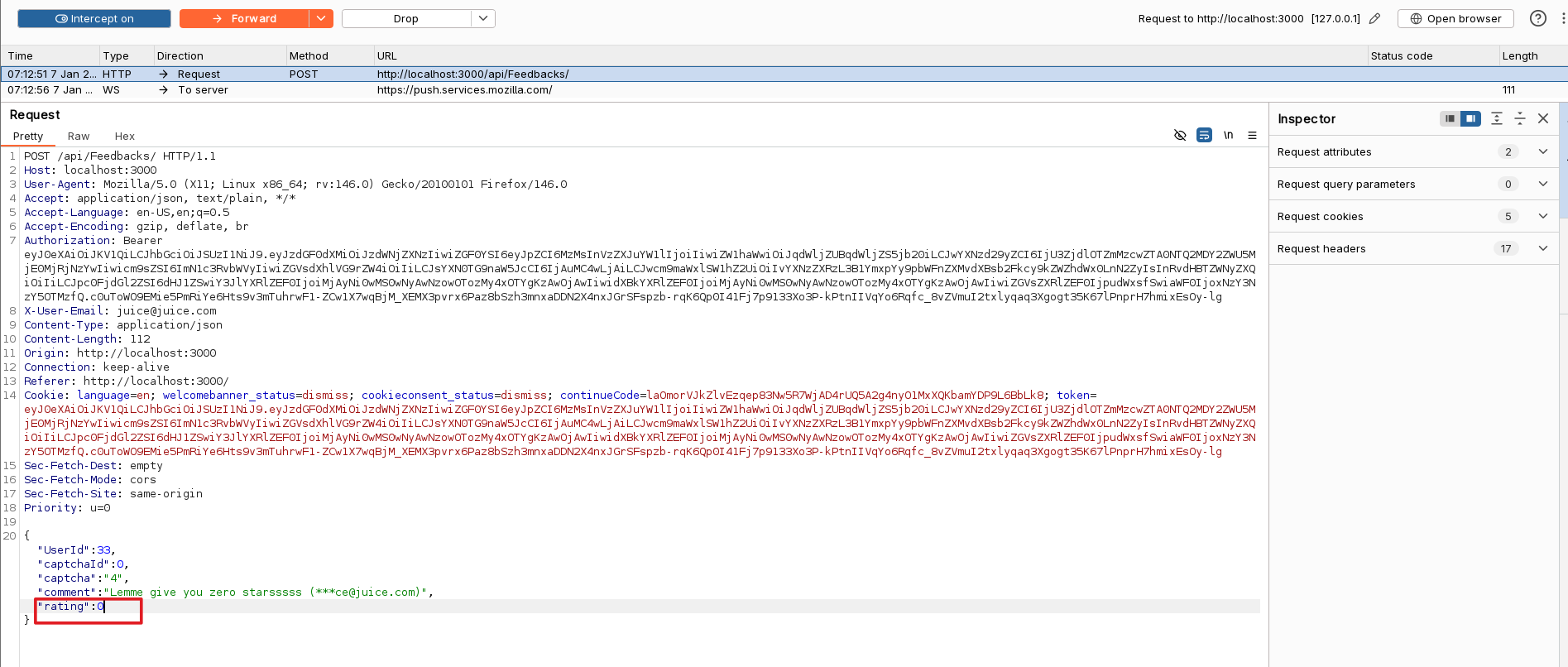Open the hamburger menu in Request editor
Viewport: 1568px width, 667px height.
[1252, 135]
